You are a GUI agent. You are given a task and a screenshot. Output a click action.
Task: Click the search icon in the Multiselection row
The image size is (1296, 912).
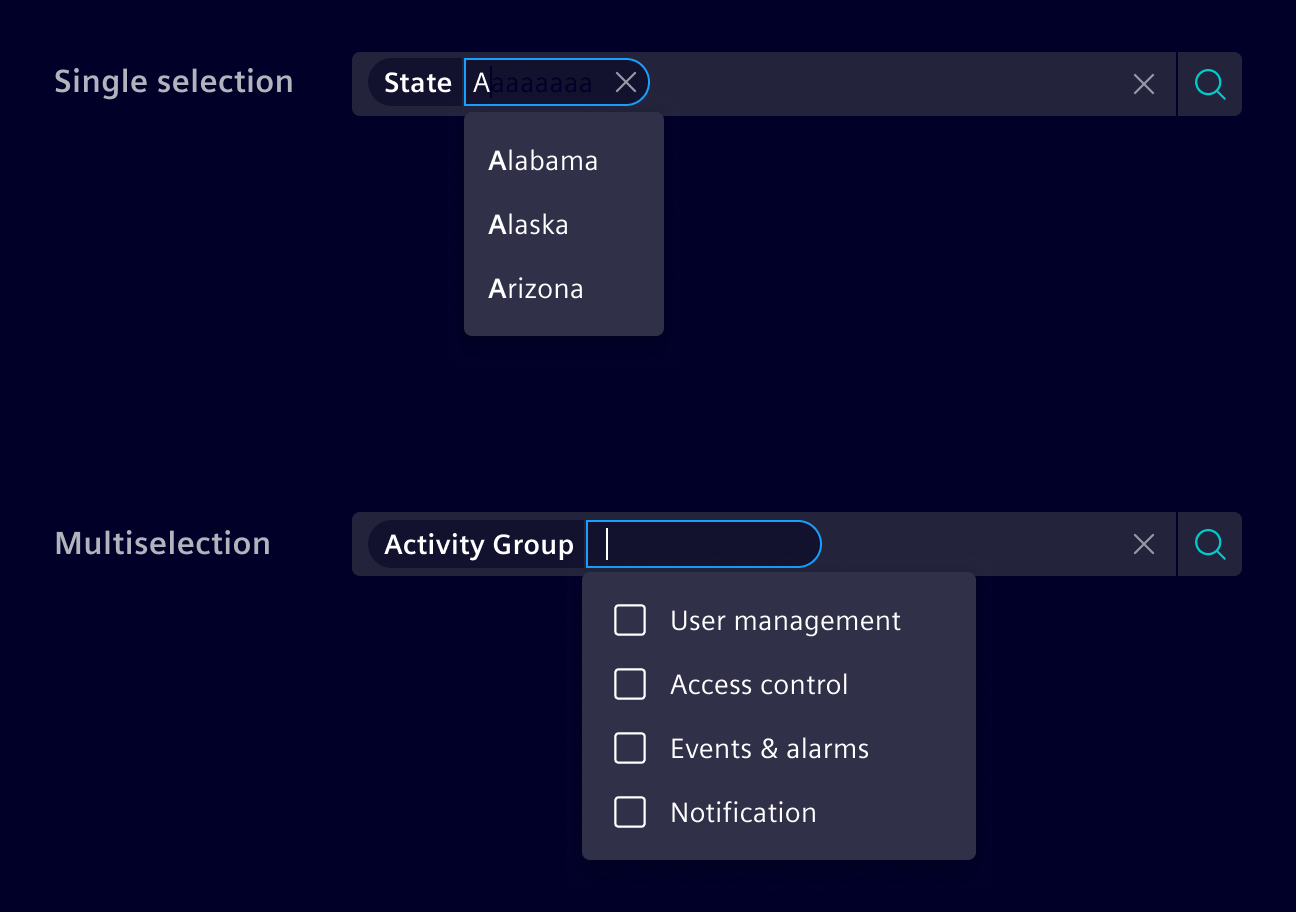point(1210,544)
